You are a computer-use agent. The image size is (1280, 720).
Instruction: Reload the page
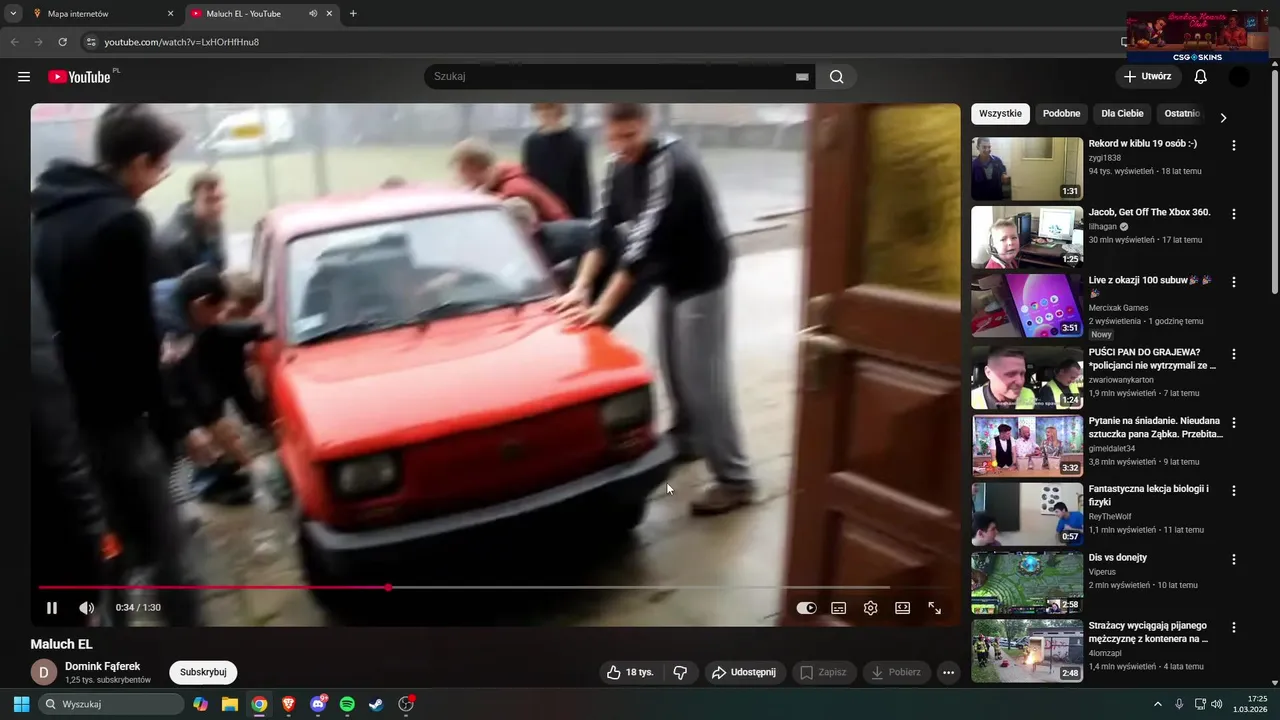pyautogui.click(x=62, y=42)
